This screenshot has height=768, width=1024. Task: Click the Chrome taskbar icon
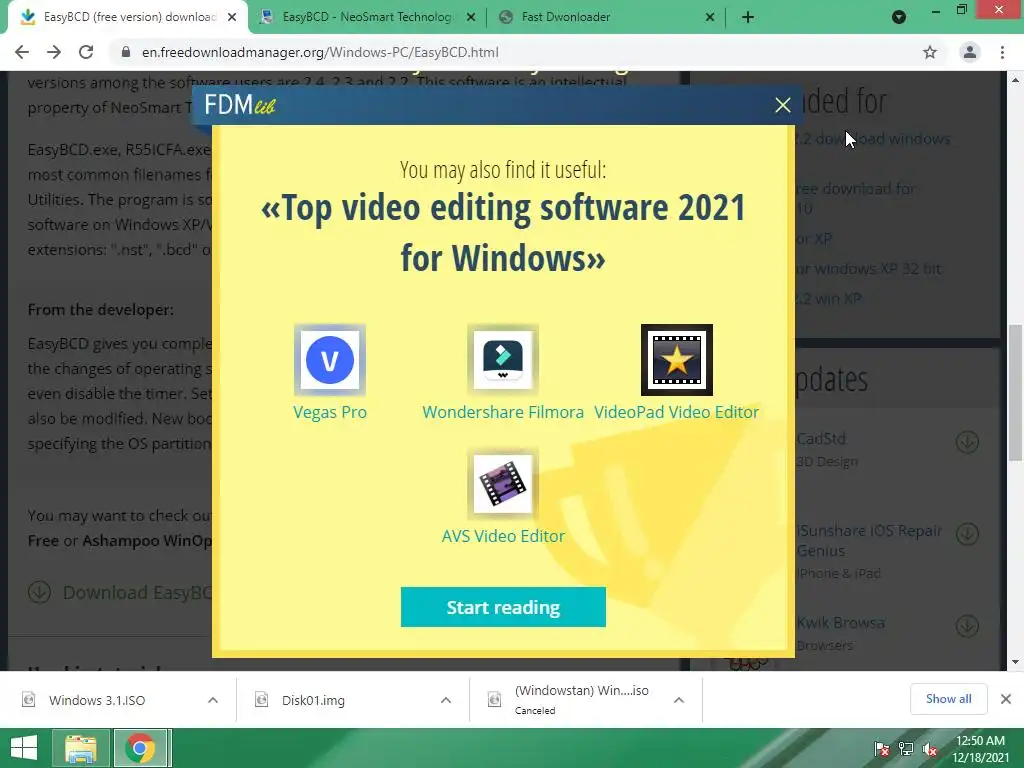coord(141,748)
